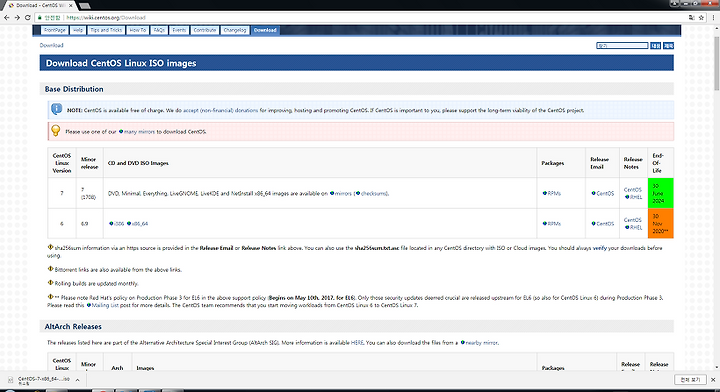Bookmark this page with the star icon
The height and width of the screenshot is (392, 720).
701,17
